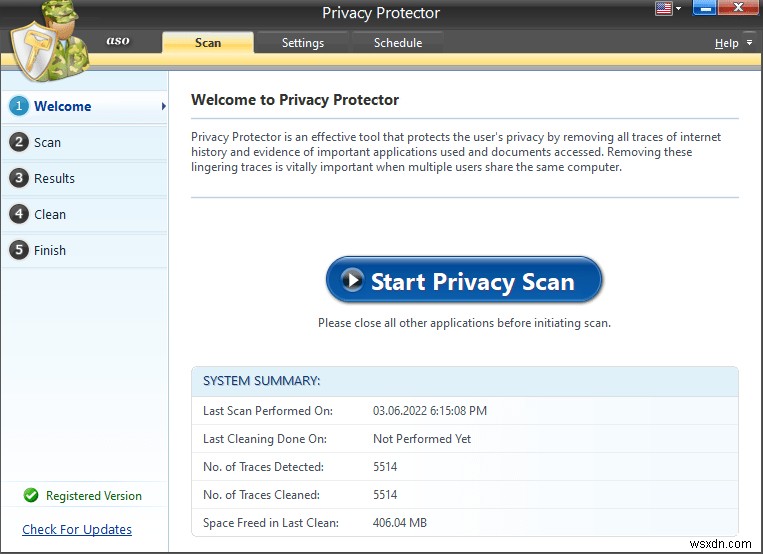This screenshot has width=763, height=554.
Task: Open step 3 Results in the sidebar
Action: 54,178
